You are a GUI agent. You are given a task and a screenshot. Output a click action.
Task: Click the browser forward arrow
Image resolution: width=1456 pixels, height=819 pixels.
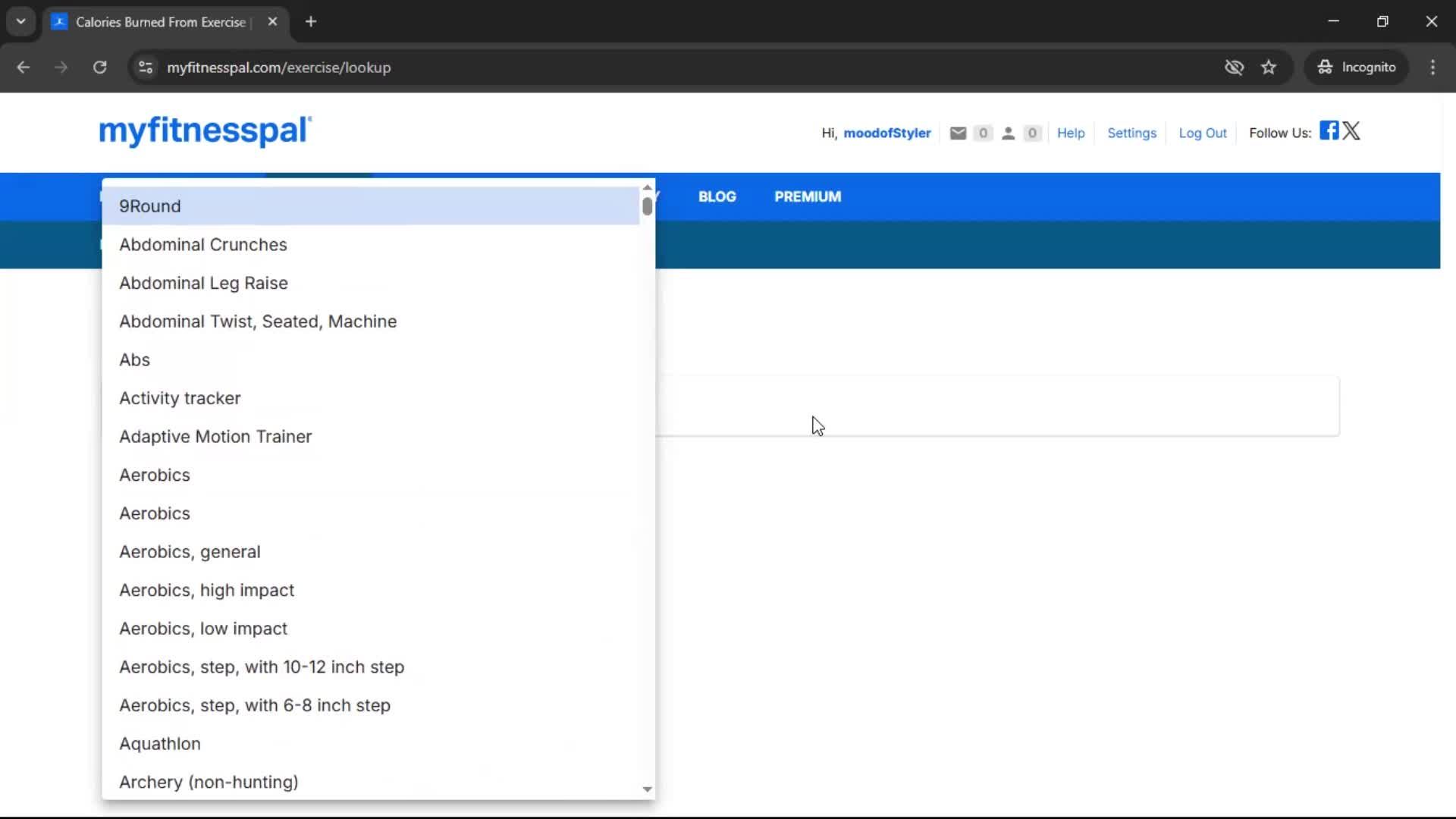pyautogui.click(x=61, y=67)
